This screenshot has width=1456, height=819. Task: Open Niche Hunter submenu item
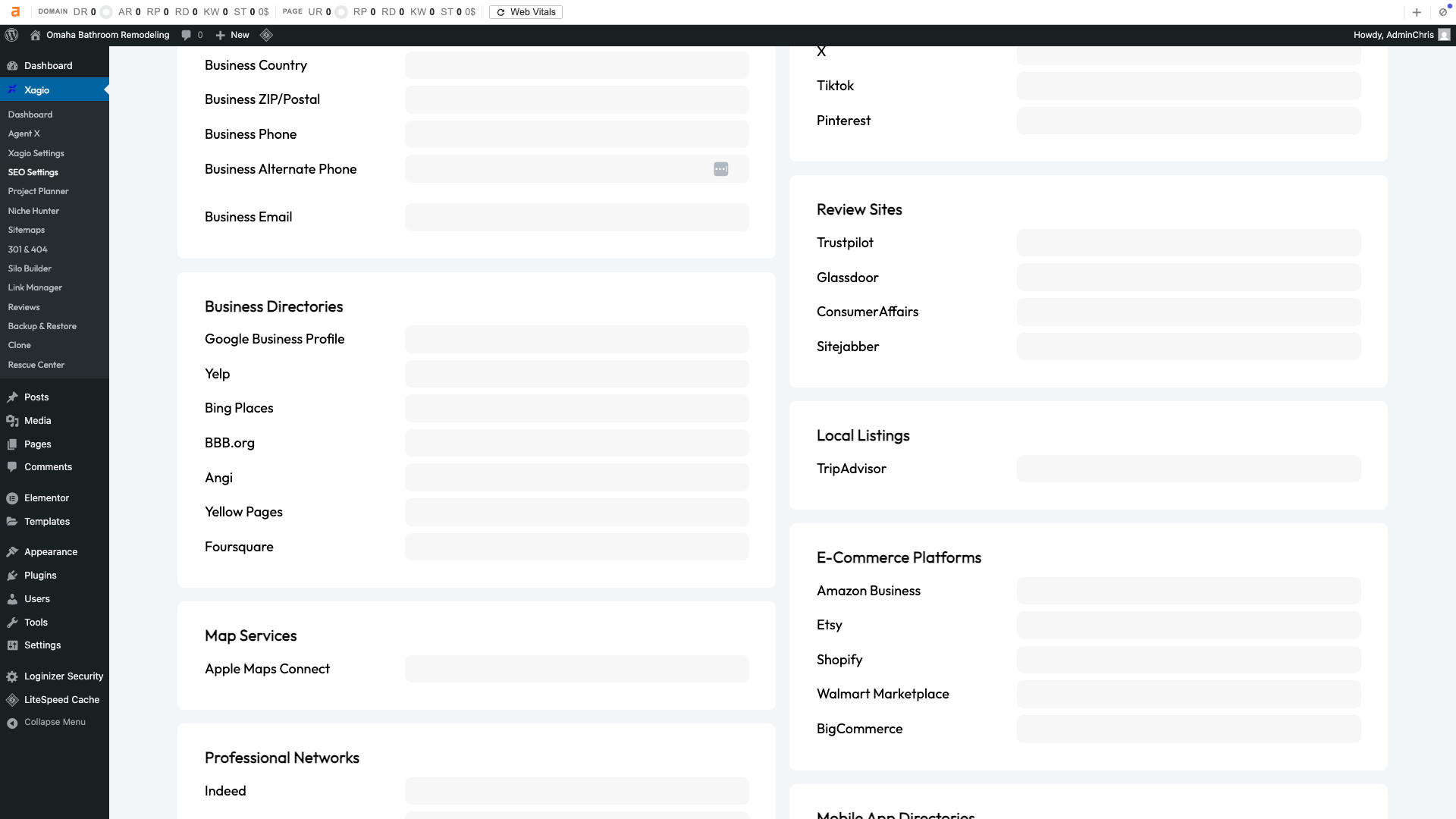(33, 211)
